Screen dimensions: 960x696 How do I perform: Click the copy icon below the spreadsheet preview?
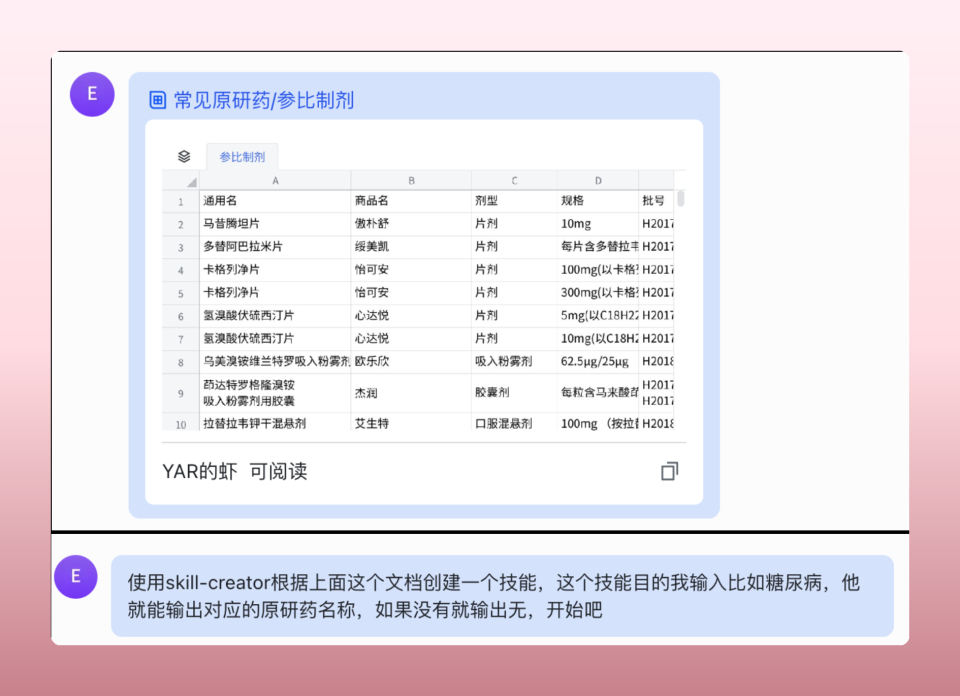(669, 471)
